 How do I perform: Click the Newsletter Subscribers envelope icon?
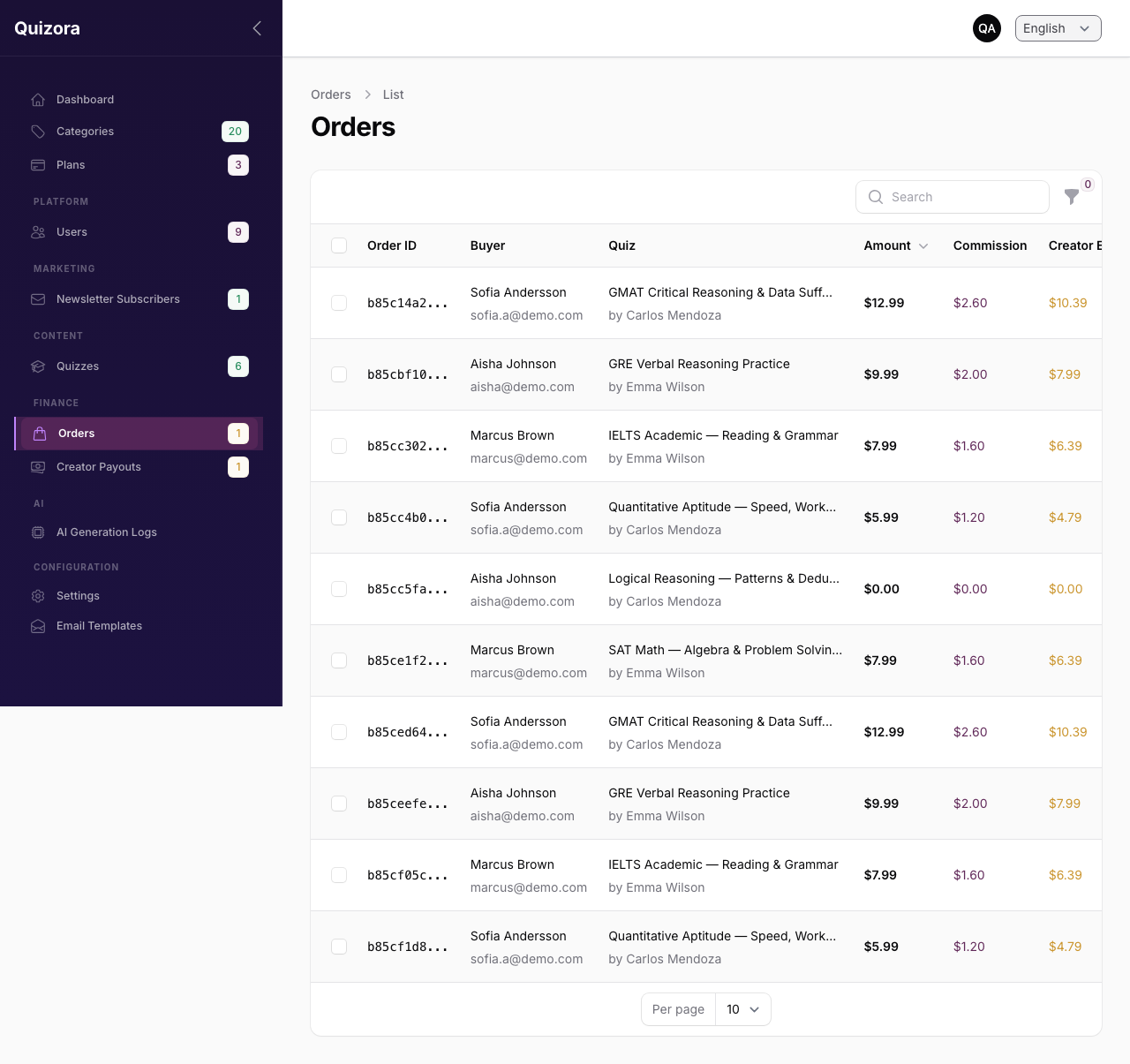38,299
